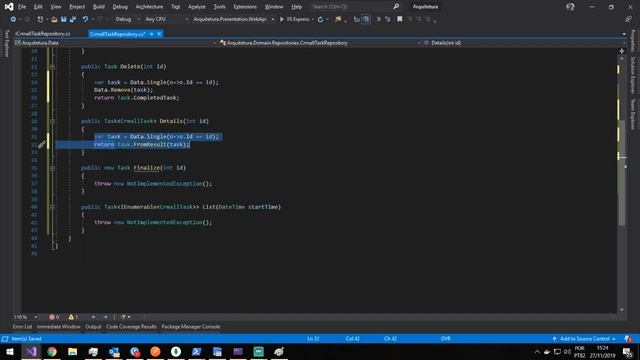Open the Error List panel tab
The height and width of the screenshot is (360, 640).
[x=22, y=327]
